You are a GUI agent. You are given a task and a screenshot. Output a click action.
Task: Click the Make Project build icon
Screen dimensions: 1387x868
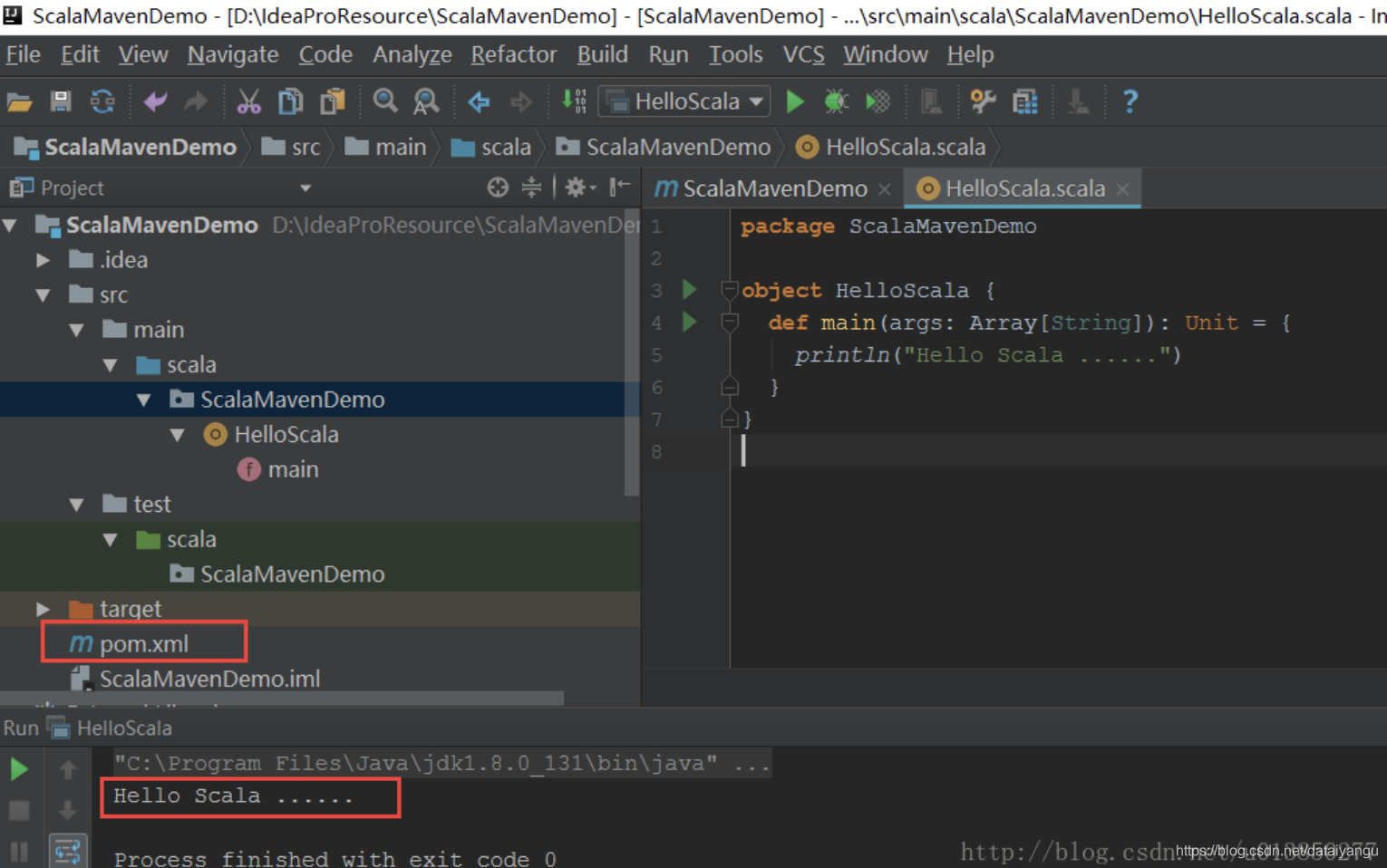[x=574, y=101]
